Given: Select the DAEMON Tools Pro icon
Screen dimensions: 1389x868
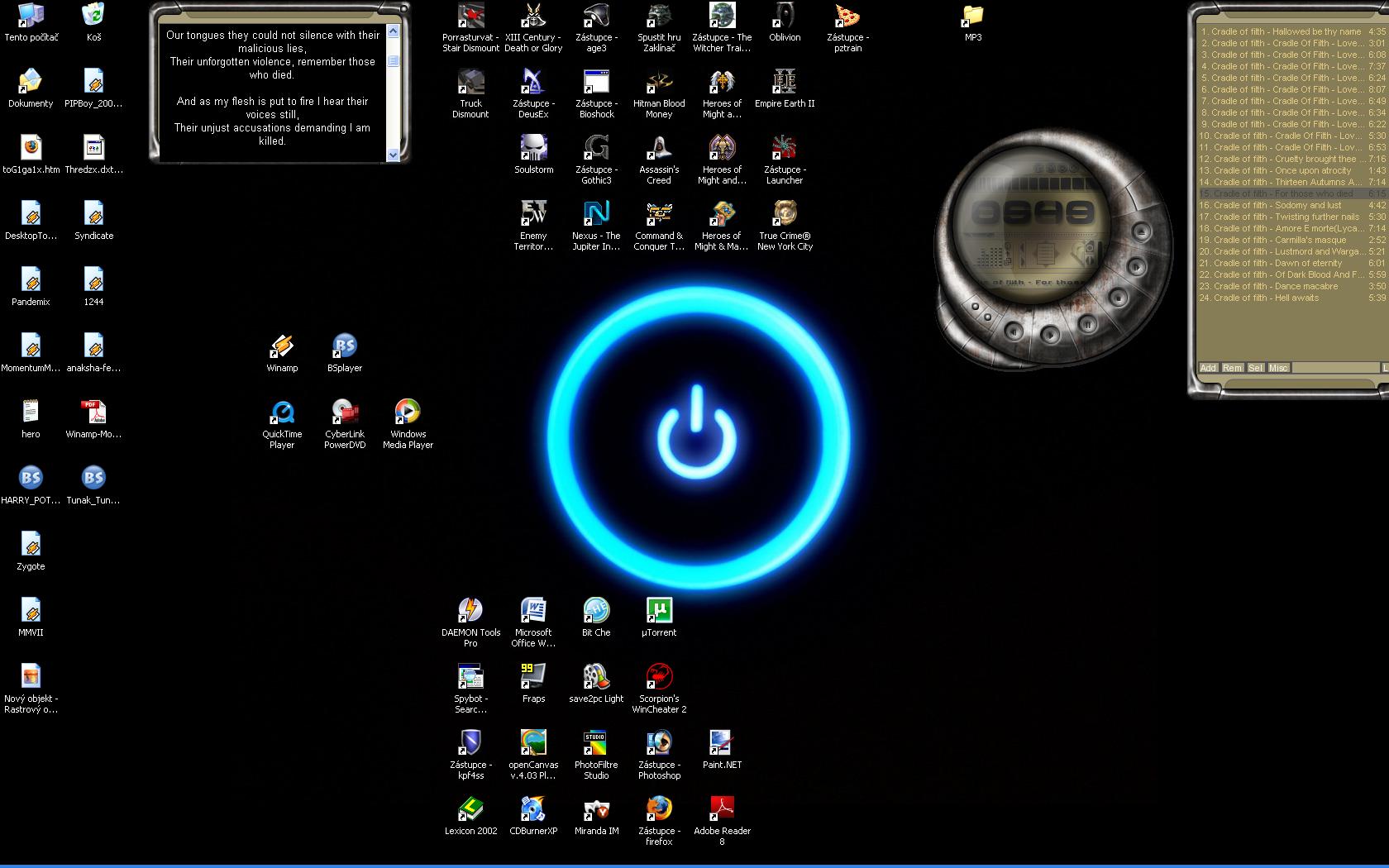Looking at the screenshot, I should pos(470,612).
